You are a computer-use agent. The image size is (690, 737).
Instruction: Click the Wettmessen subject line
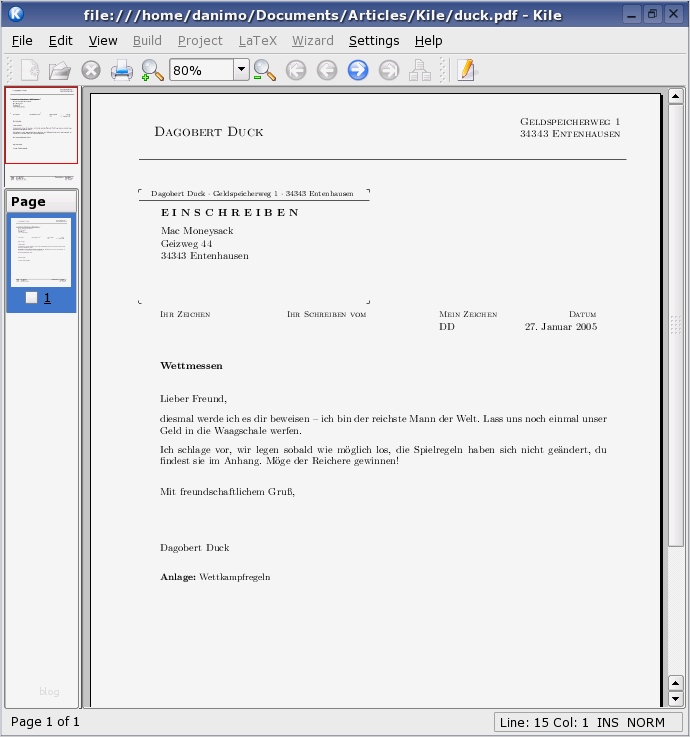pos(191,366)
